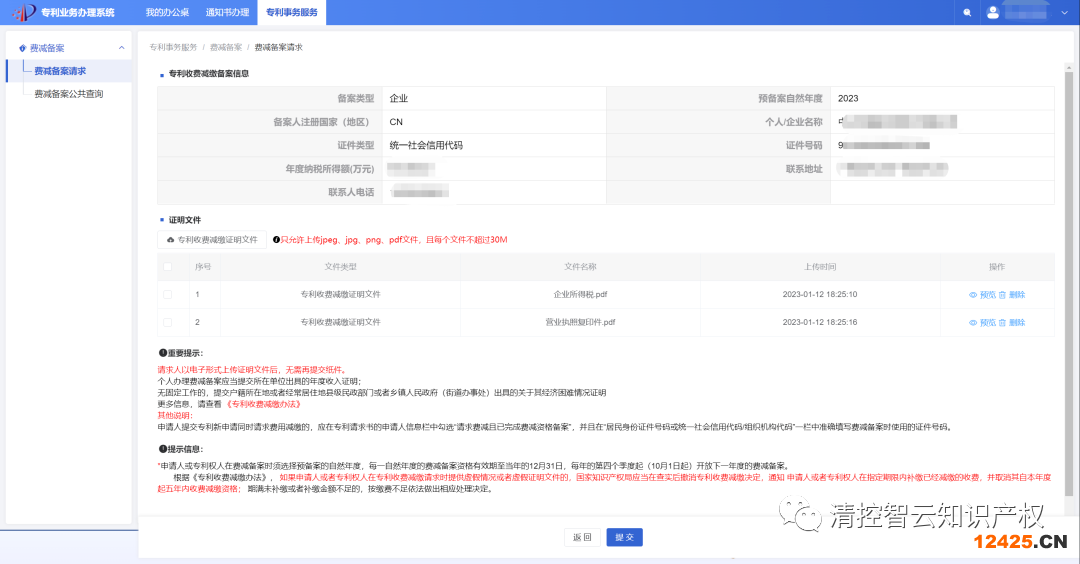Click eye preview icon for 企业所得税.pdf
Image resolution: width=1080 pixels, height=564 pixels.
click(x=972, y=295)
